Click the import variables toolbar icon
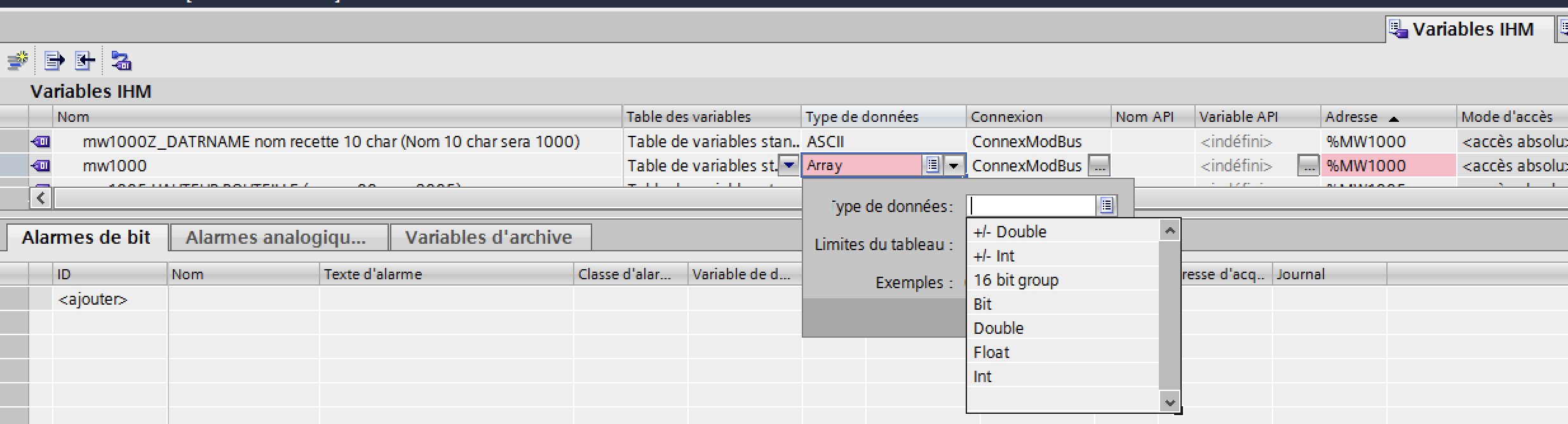The height and width of the screenshot is (424, 1568). coord(85,61)
